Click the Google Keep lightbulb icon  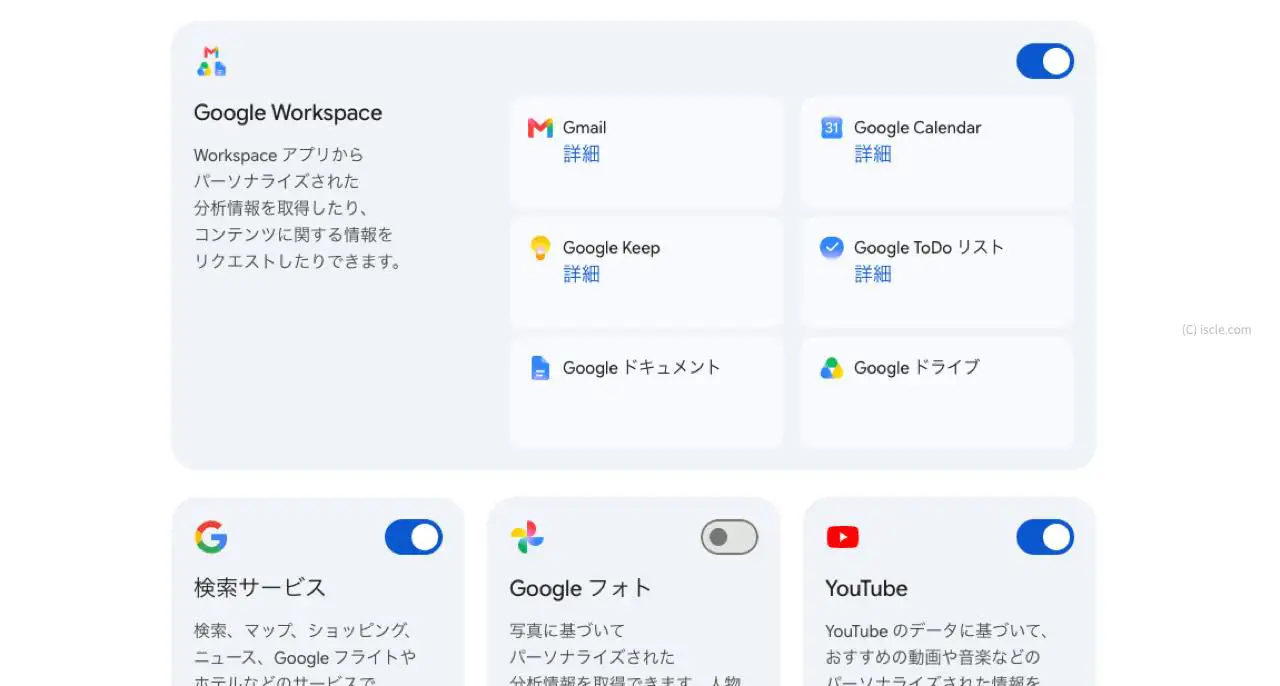[x=540, y=248]
